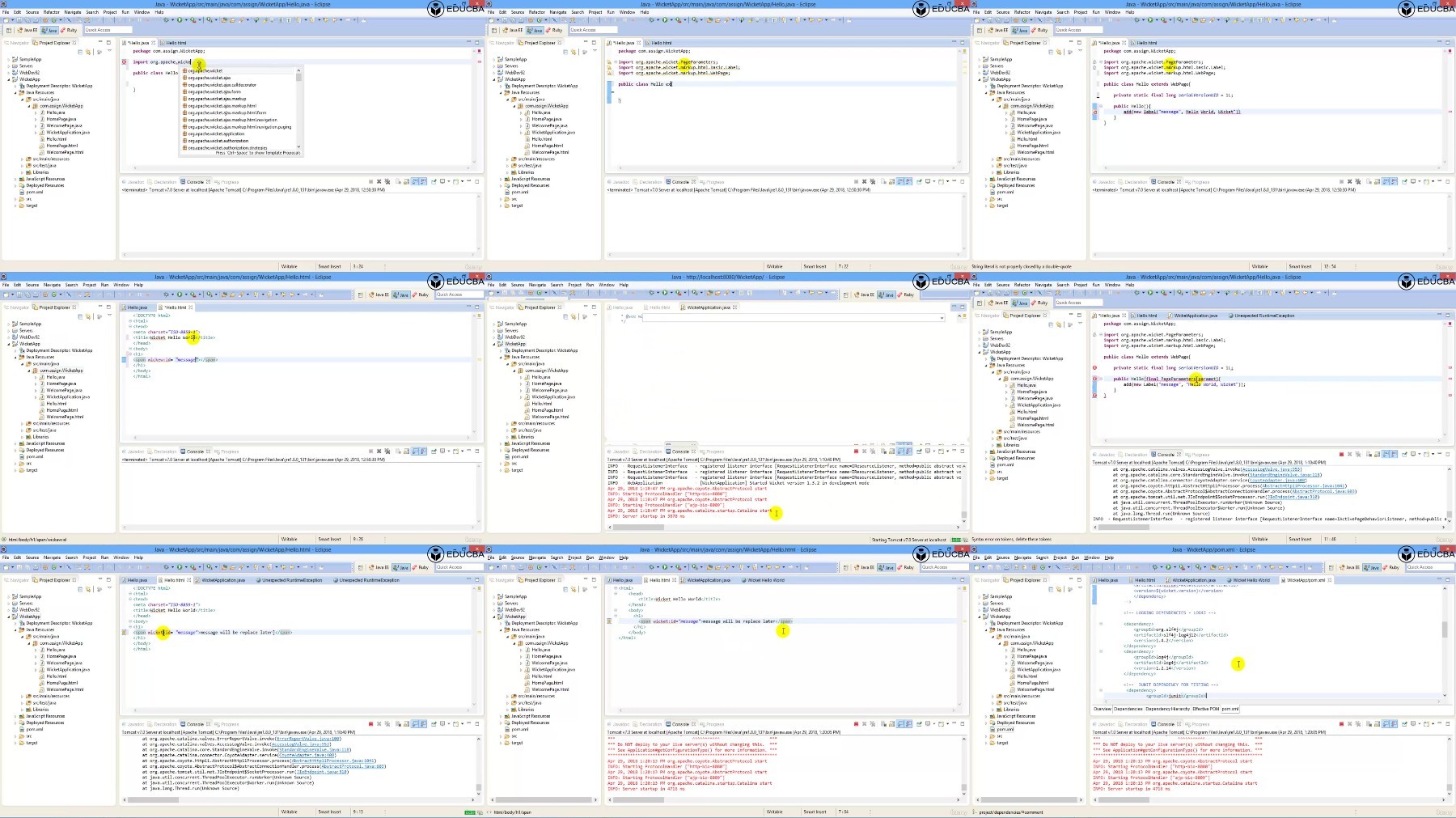The height and width of the screenshot is (818, 1456).
Task: Collapse slf4j dependency fold marker in the pom.xml editor
Action: (x=1100, y=624)
